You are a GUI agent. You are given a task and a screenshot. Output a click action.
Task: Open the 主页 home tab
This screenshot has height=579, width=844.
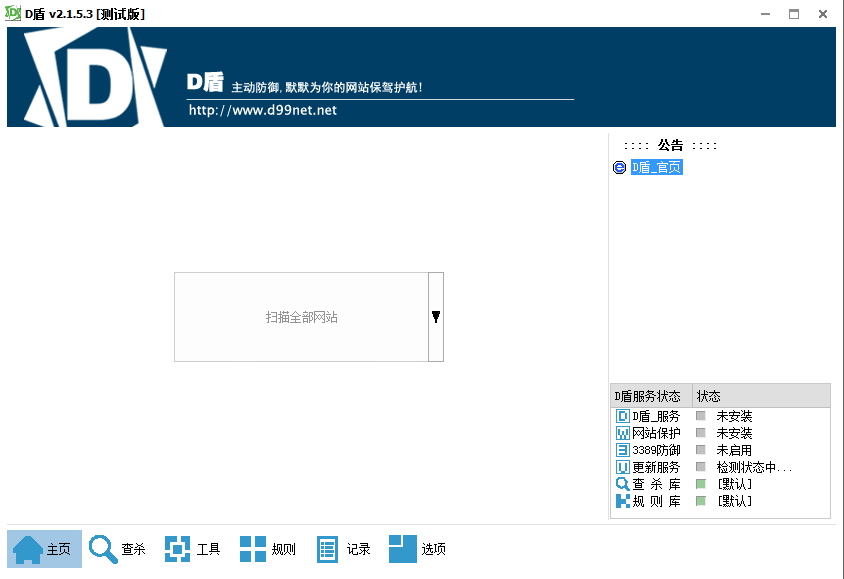click(x=44, y=549)
